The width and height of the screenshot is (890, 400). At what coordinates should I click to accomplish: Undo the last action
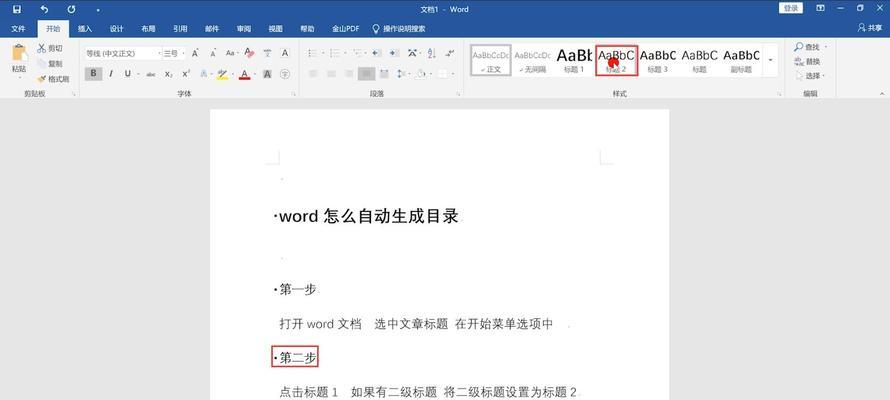coord(44,9)
